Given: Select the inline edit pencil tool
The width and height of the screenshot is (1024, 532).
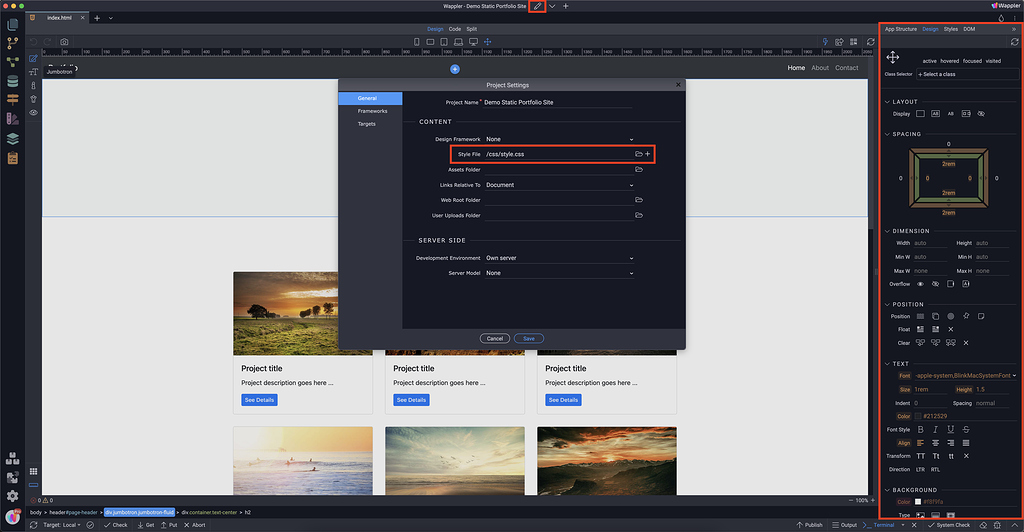Looking at the screenshot, I should pos(33,59).
